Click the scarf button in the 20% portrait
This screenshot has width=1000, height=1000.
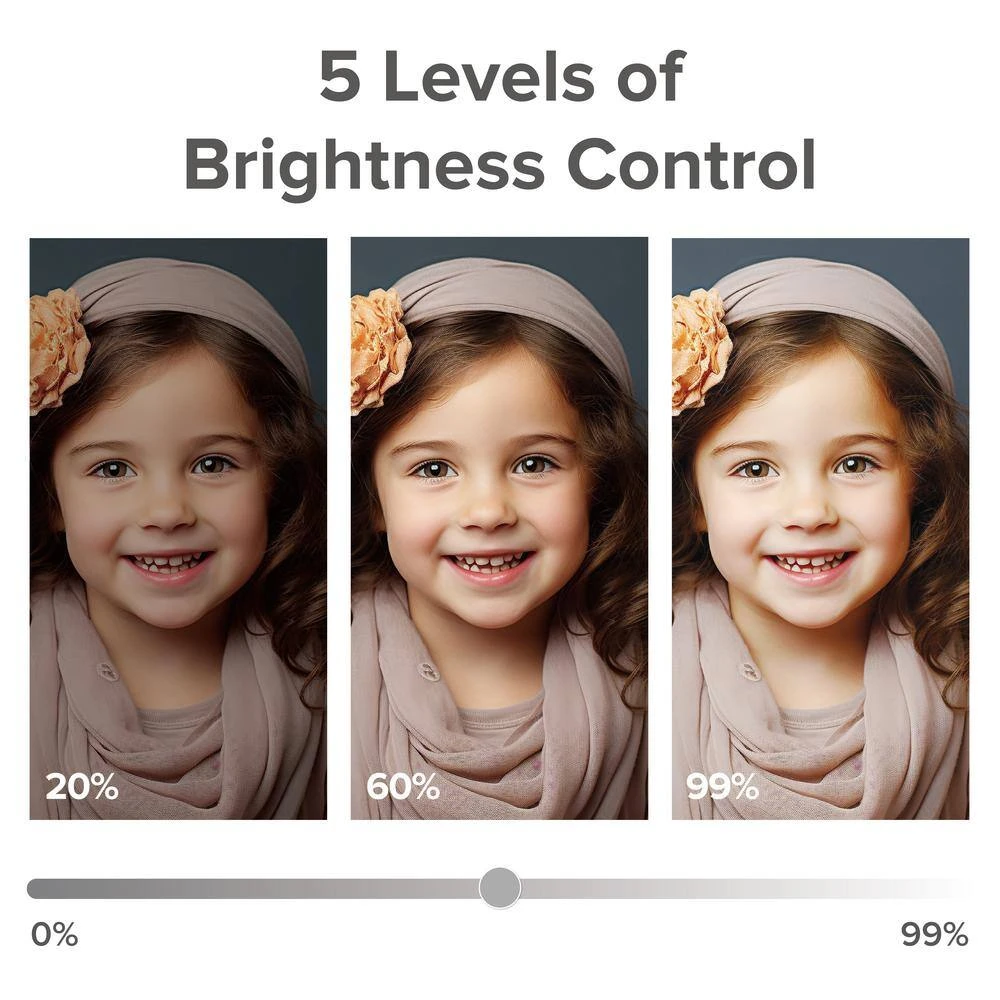(108, 671)
